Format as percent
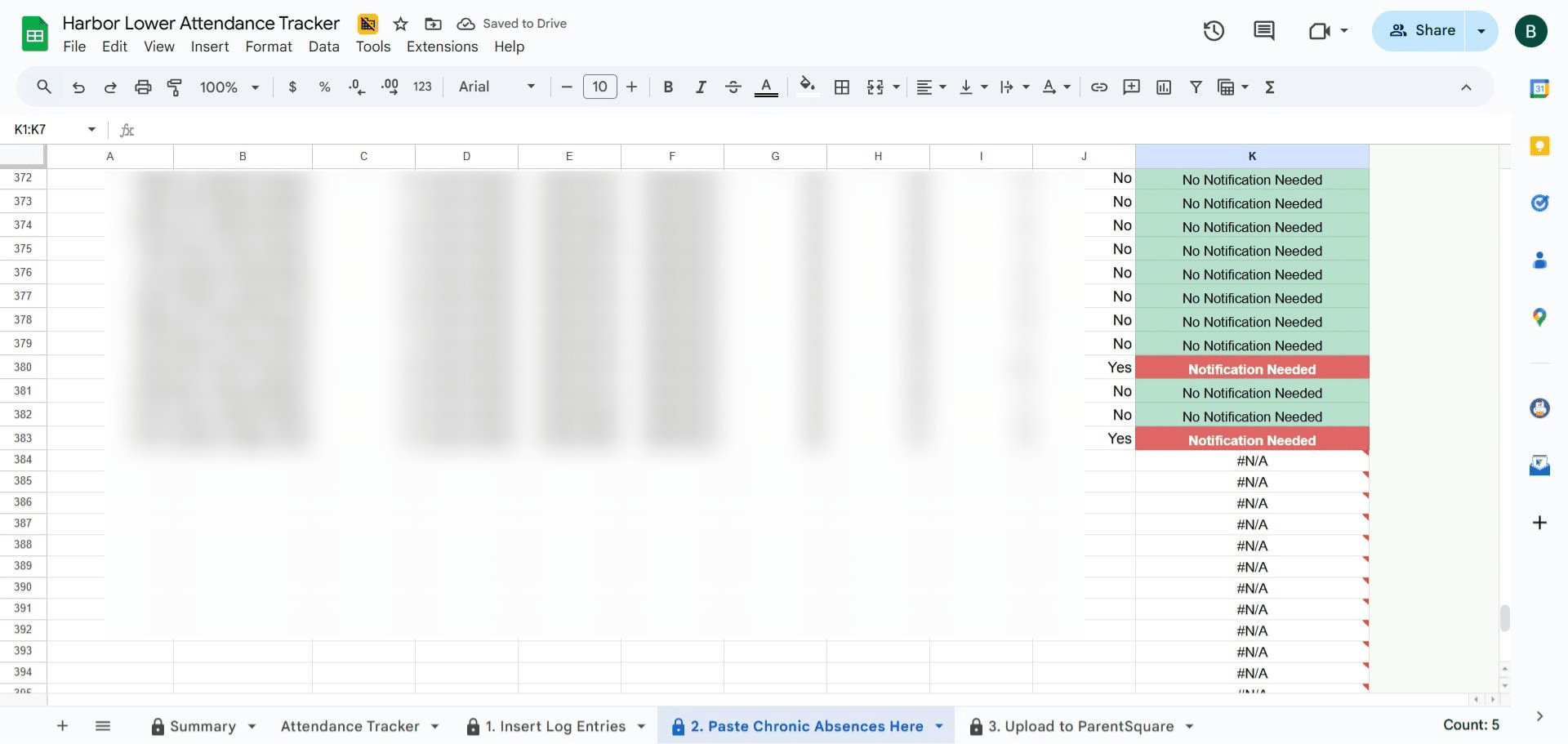 pos(324,87)
